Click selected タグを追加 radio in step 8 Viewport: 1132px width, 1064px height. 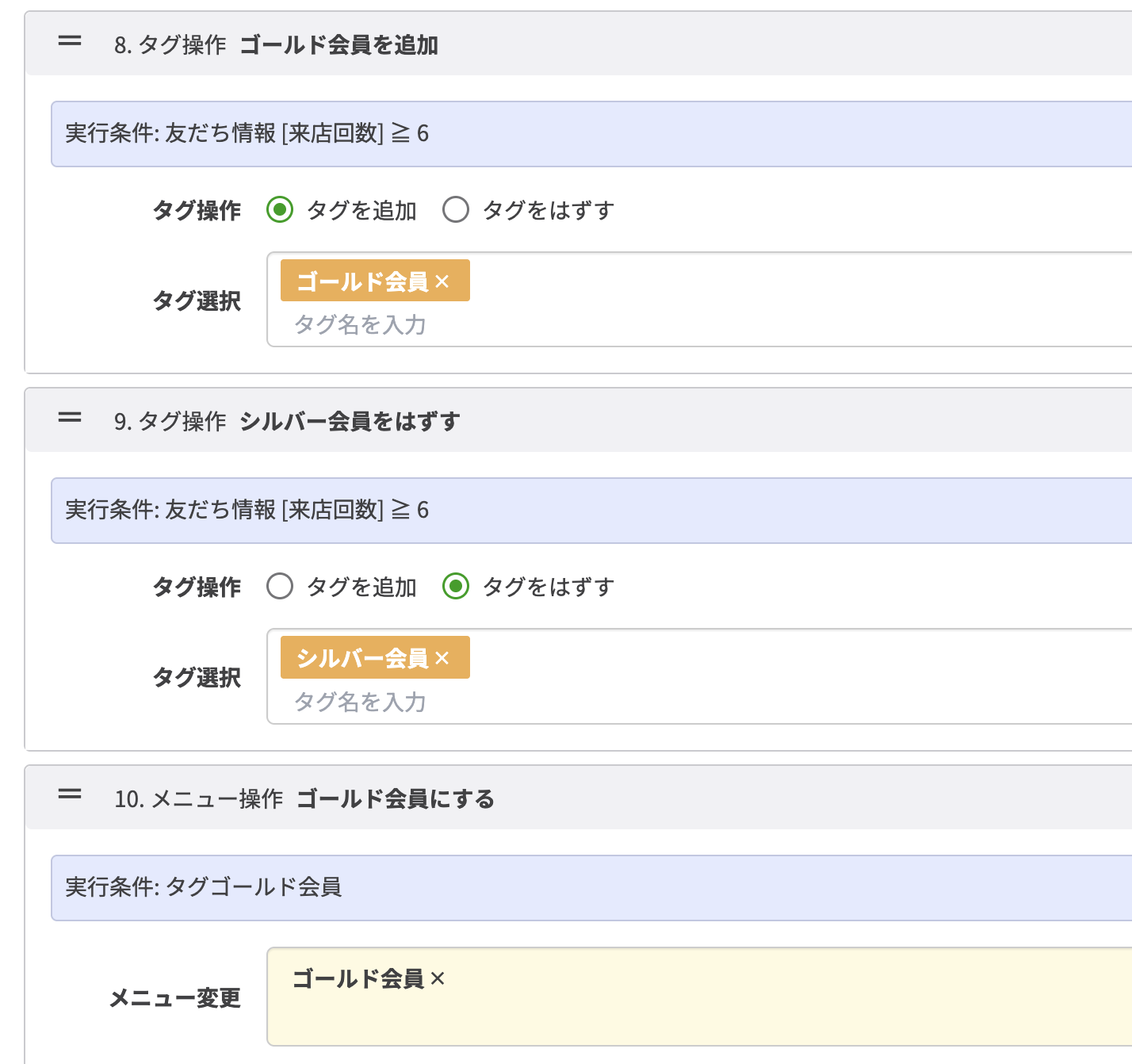[x=279, y=209]
